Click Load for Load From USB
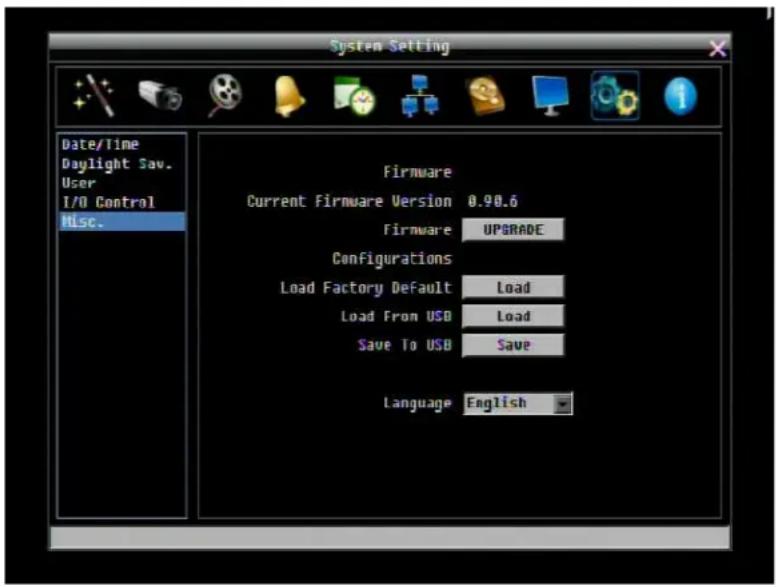 513,316
